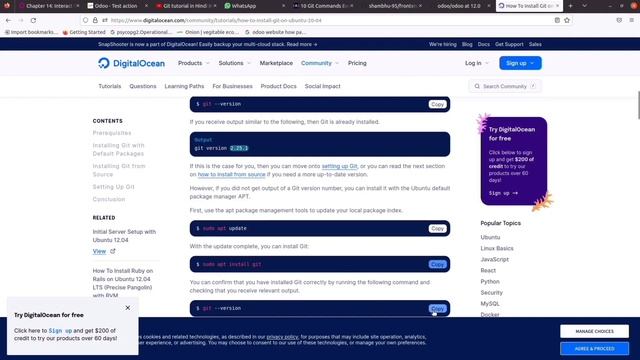Image resolution: width=640 pixels, height=360 pixels.
Task: Bookmark this page with the star icon
Action: [x=567, y=20]
